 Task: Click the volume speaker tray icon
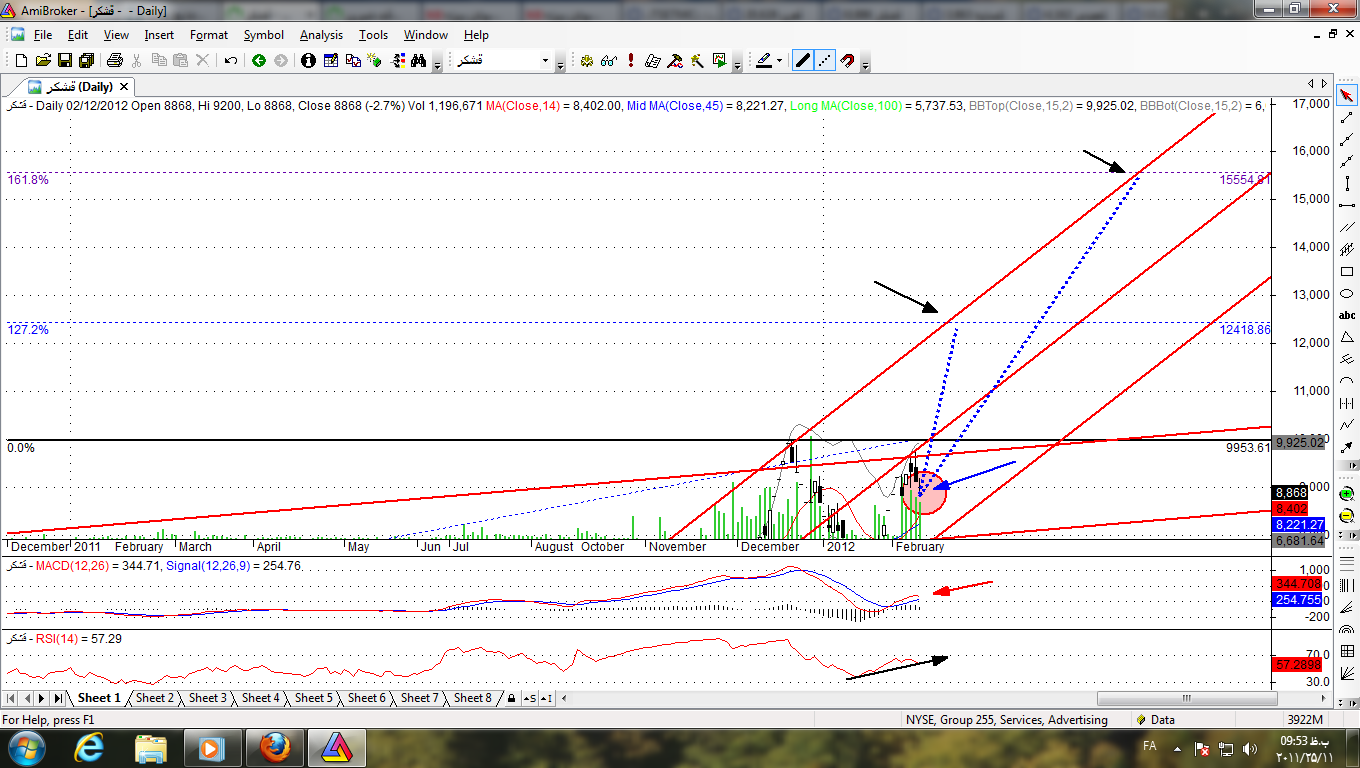point(1249,748)
